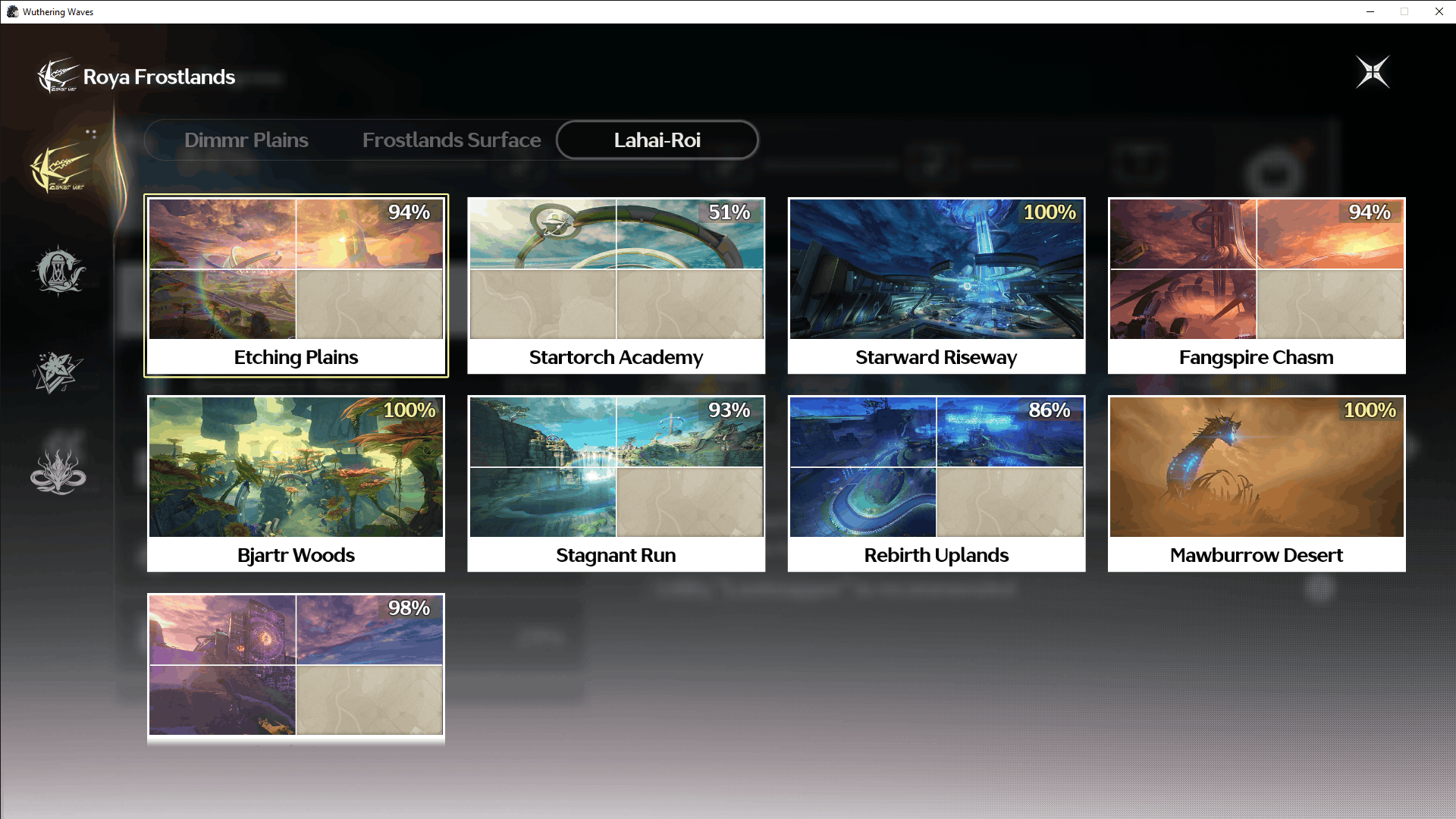The width and height of the screenshot is (1456, 819).
Task: Click the Wuthering Waves title bar icon
Action: pyautogui.click(x=12, y=11)
